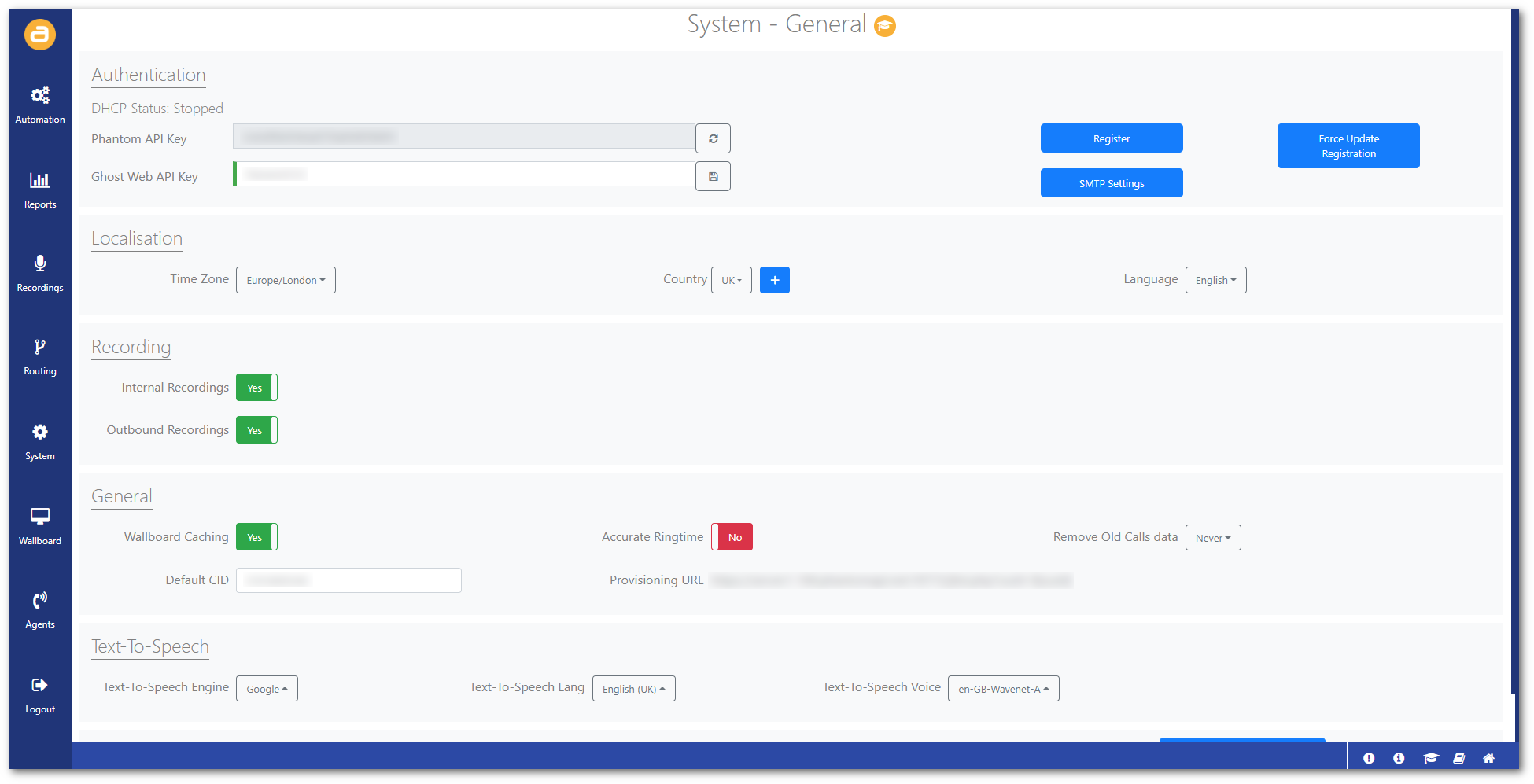1534x784 pixels.
Task: Navigate to Routing settings
Action: [39, 356]
